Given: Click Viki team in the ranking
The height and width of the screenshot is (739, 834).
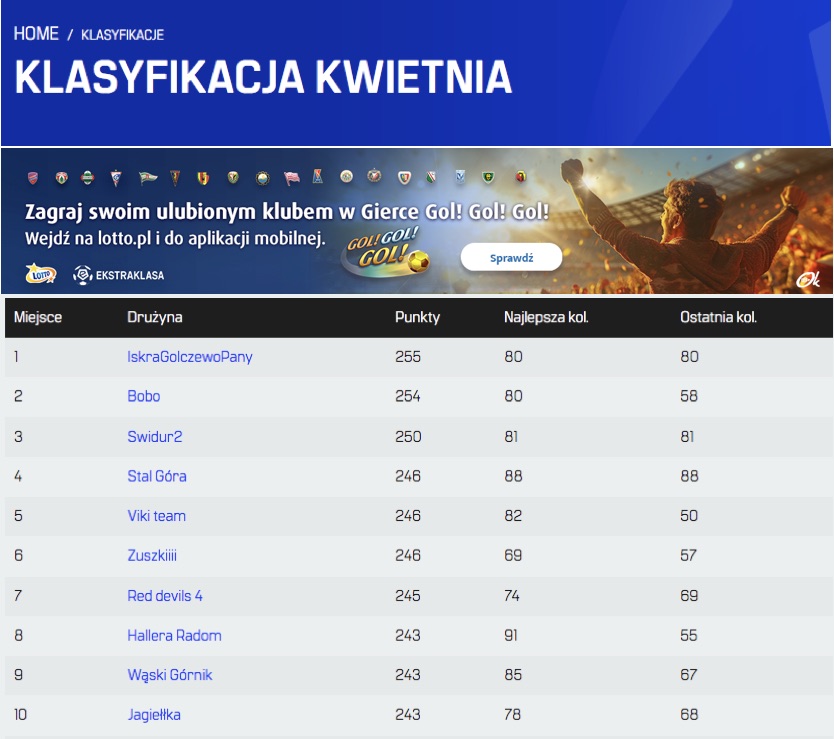Looking at the screenshot, I should 157,516.
